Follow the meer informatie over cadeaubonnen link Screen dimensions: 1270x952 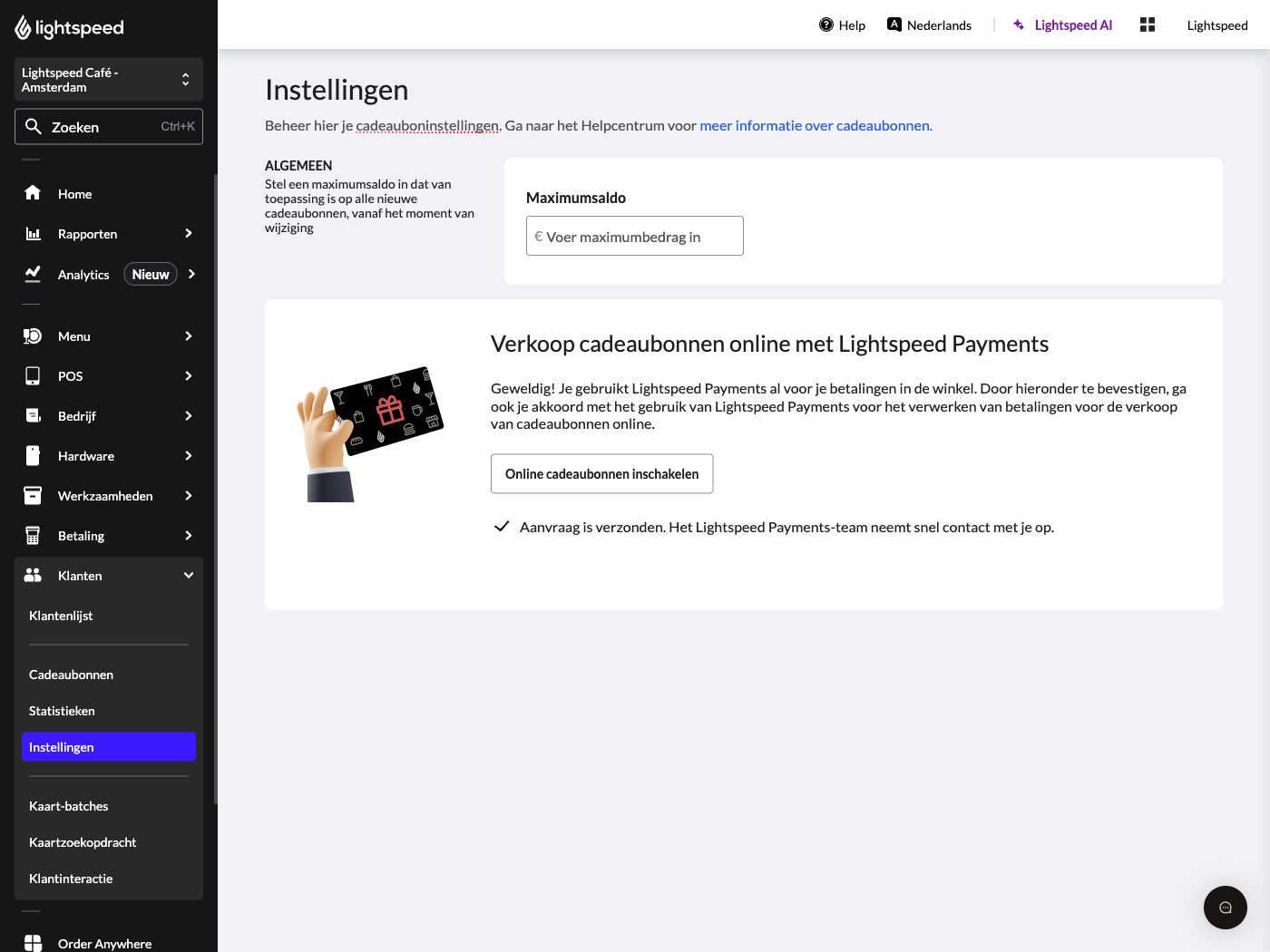coord(816,126)
